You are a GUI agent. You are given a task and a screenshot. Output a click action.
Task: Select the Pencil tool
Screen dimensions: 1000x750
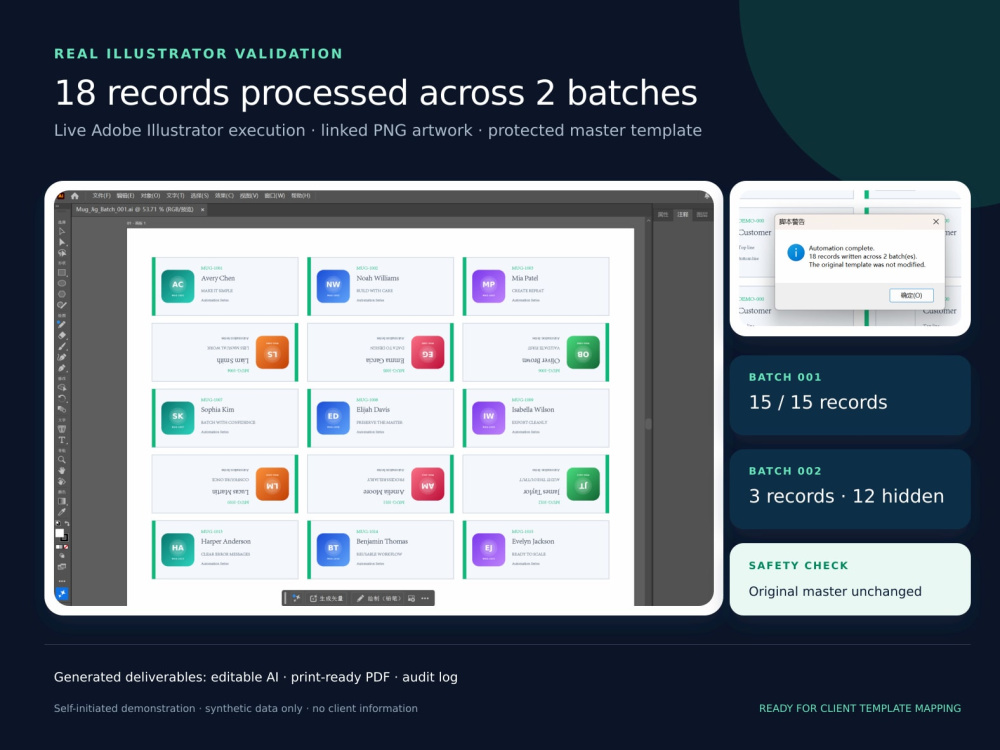pos(62,324)
